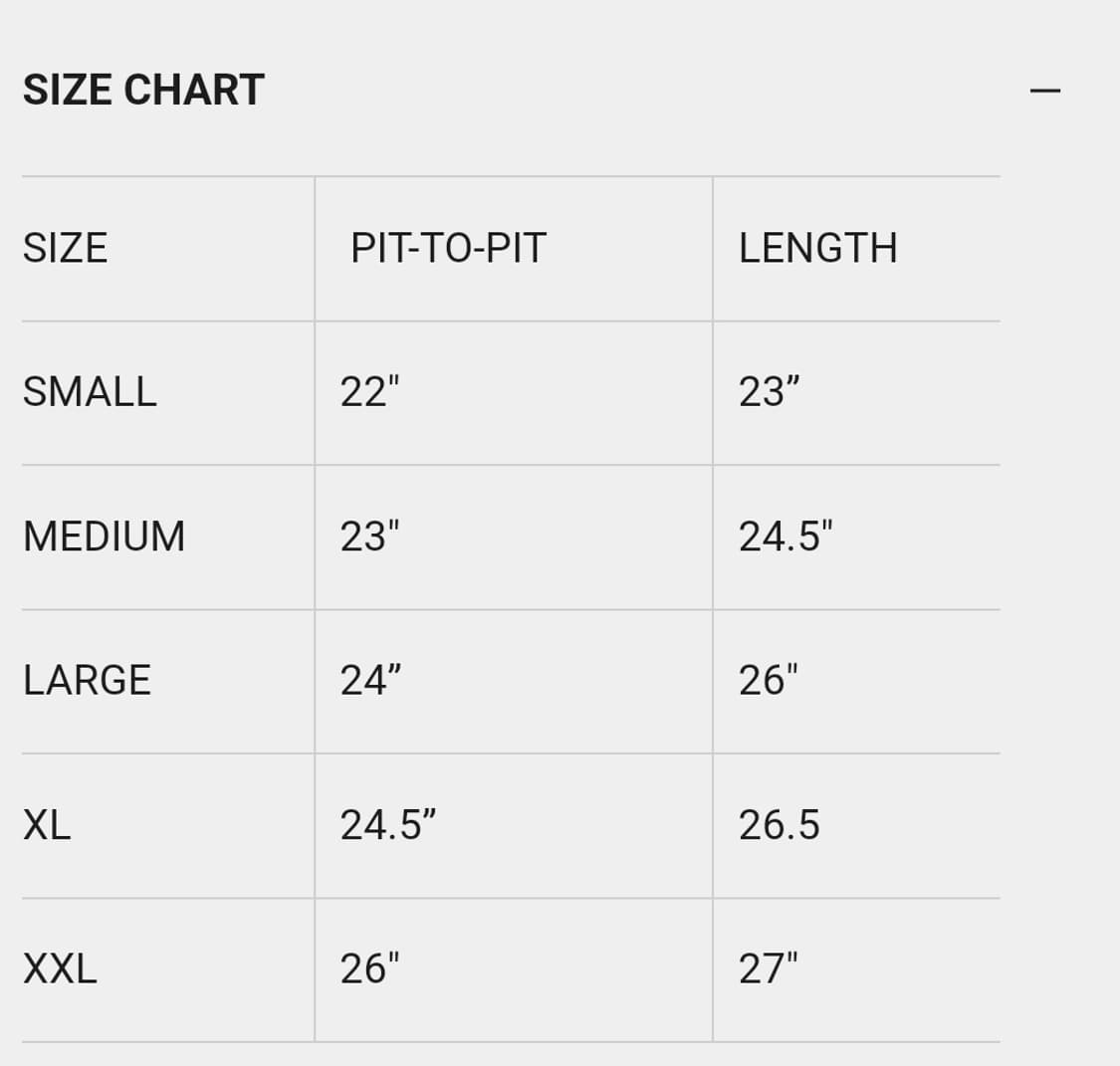
Task: Click the SIZE CHART heading
Action: [x=143, y=90]
